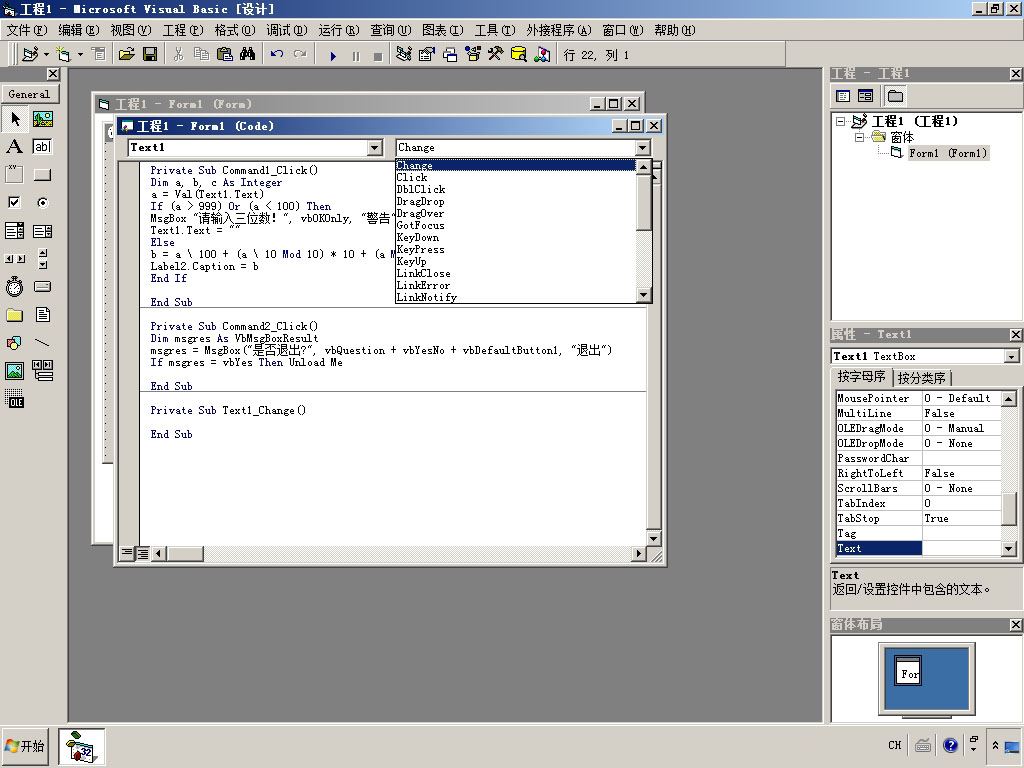
Task: Select the CommandButton control tool
Action: click(x=42, y=174)
